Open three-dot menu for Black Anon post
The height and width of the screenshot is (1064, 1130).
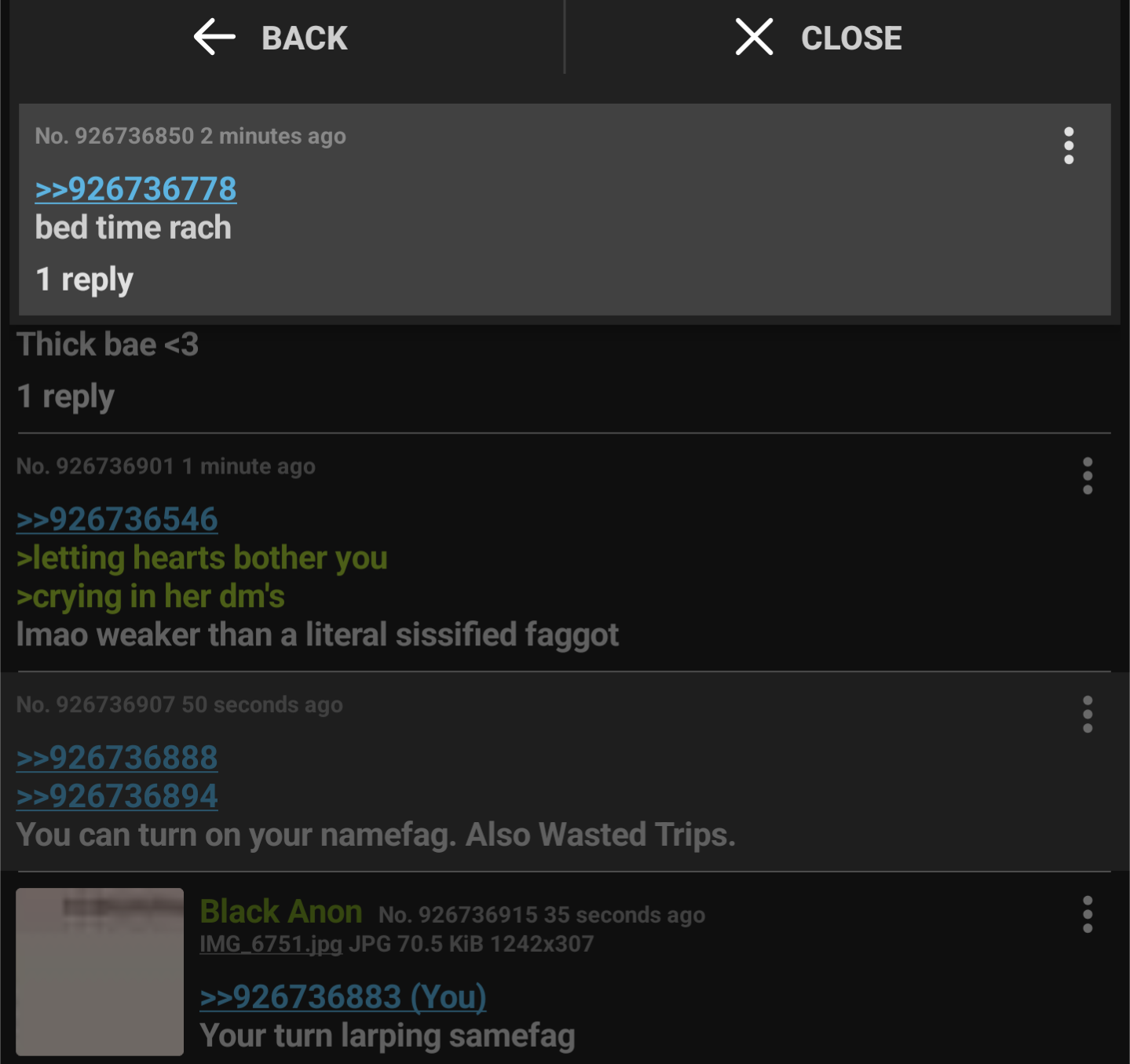pos(1087,914)
